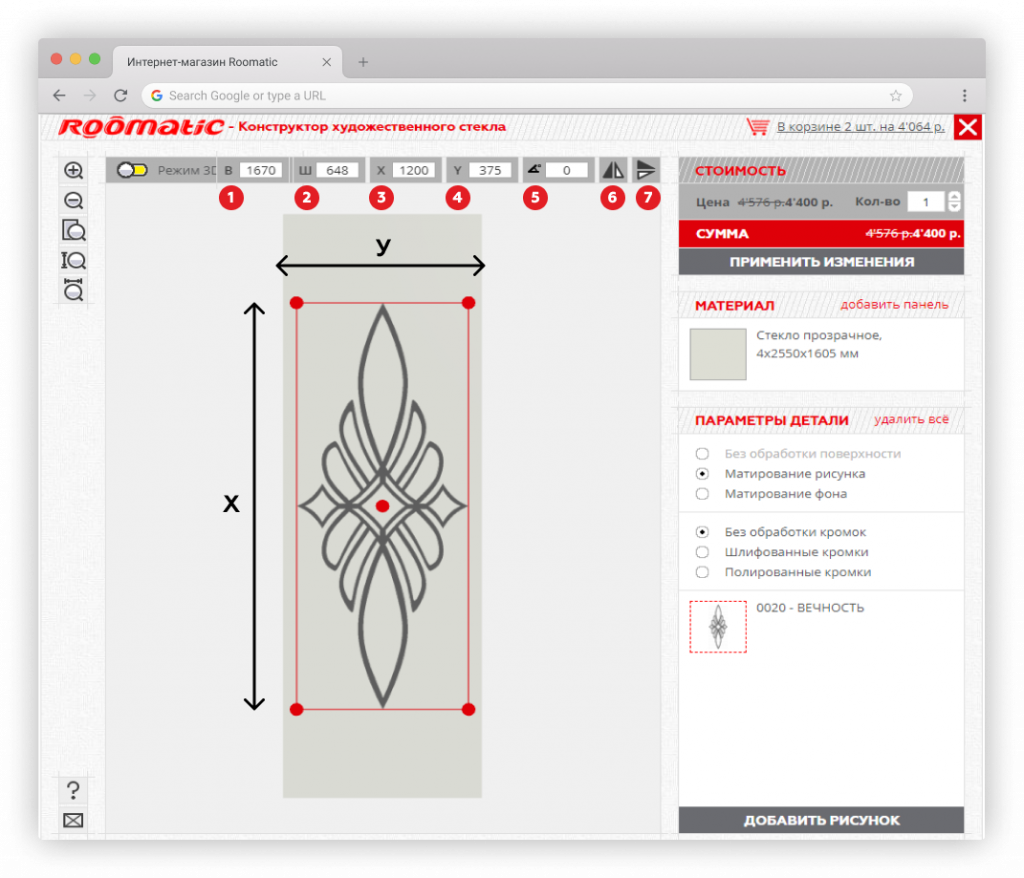
Task: Increase quantity with the stepper up arrow
Action: tap(954, 197)
